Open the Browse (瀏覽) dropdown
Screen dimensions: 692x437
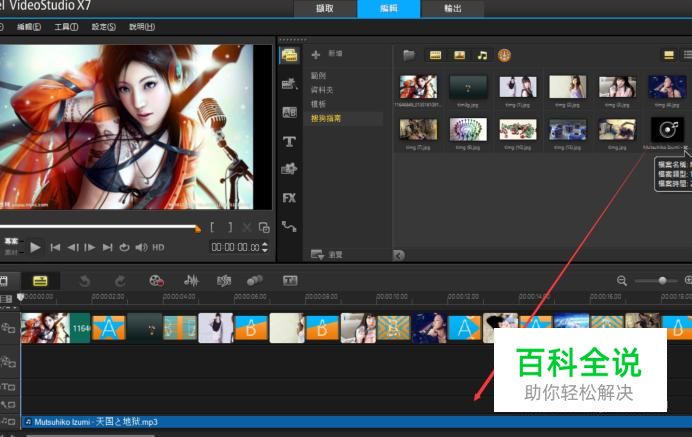coord(327,255)
